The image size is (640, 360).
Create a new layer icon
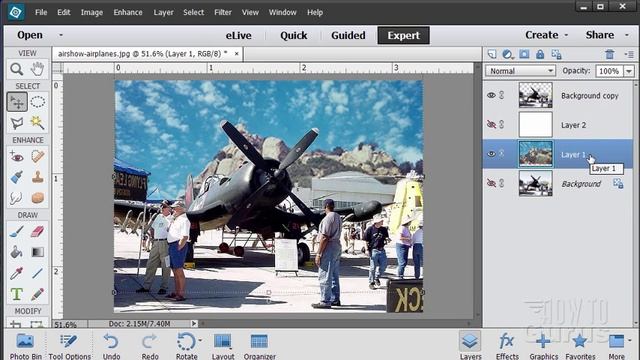tap(492, 54)
